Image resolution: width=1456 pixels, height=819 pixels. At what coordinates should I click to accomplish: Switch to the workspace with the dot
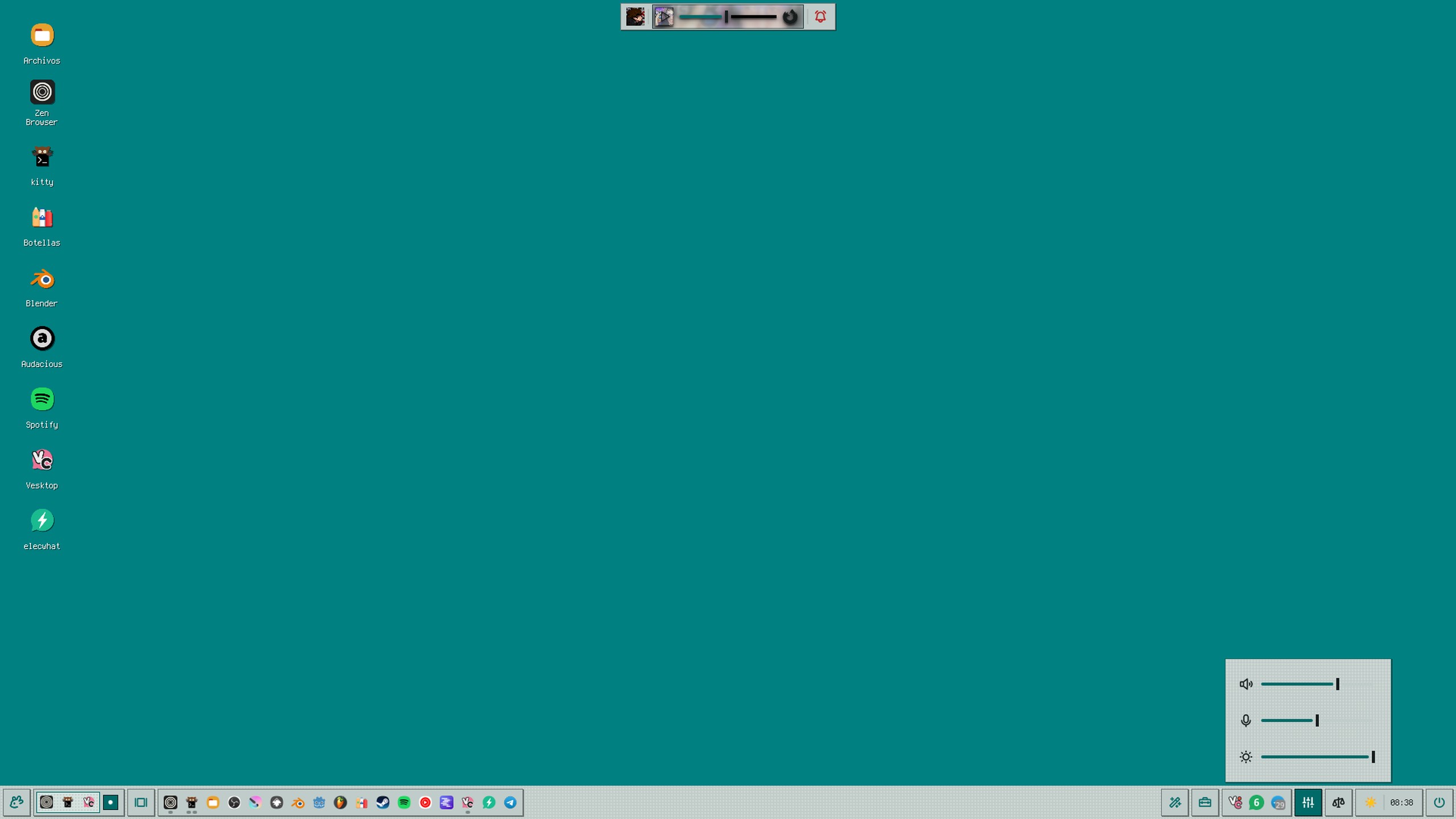(110, 802)
